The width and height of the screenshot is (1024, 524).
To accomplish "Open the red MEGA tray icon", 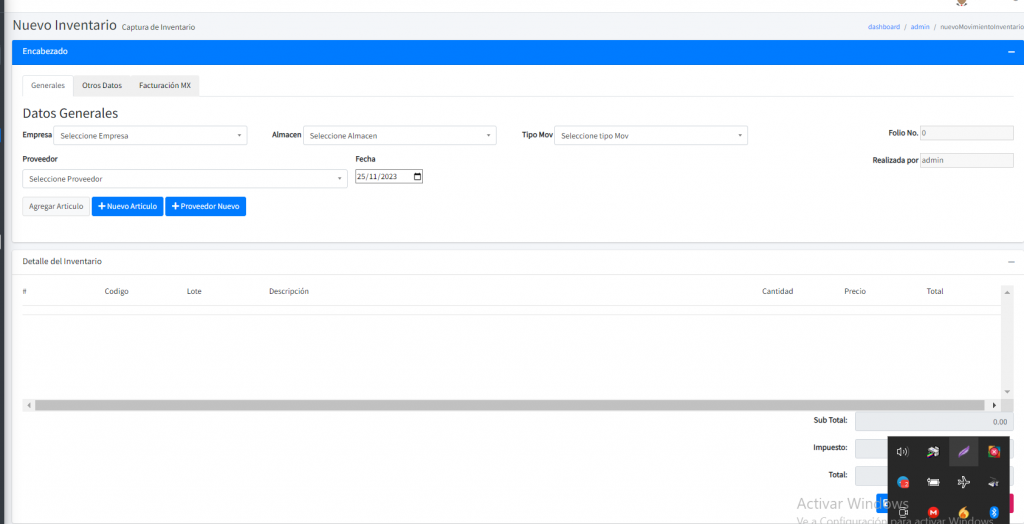I will click(x=933, y=512).
